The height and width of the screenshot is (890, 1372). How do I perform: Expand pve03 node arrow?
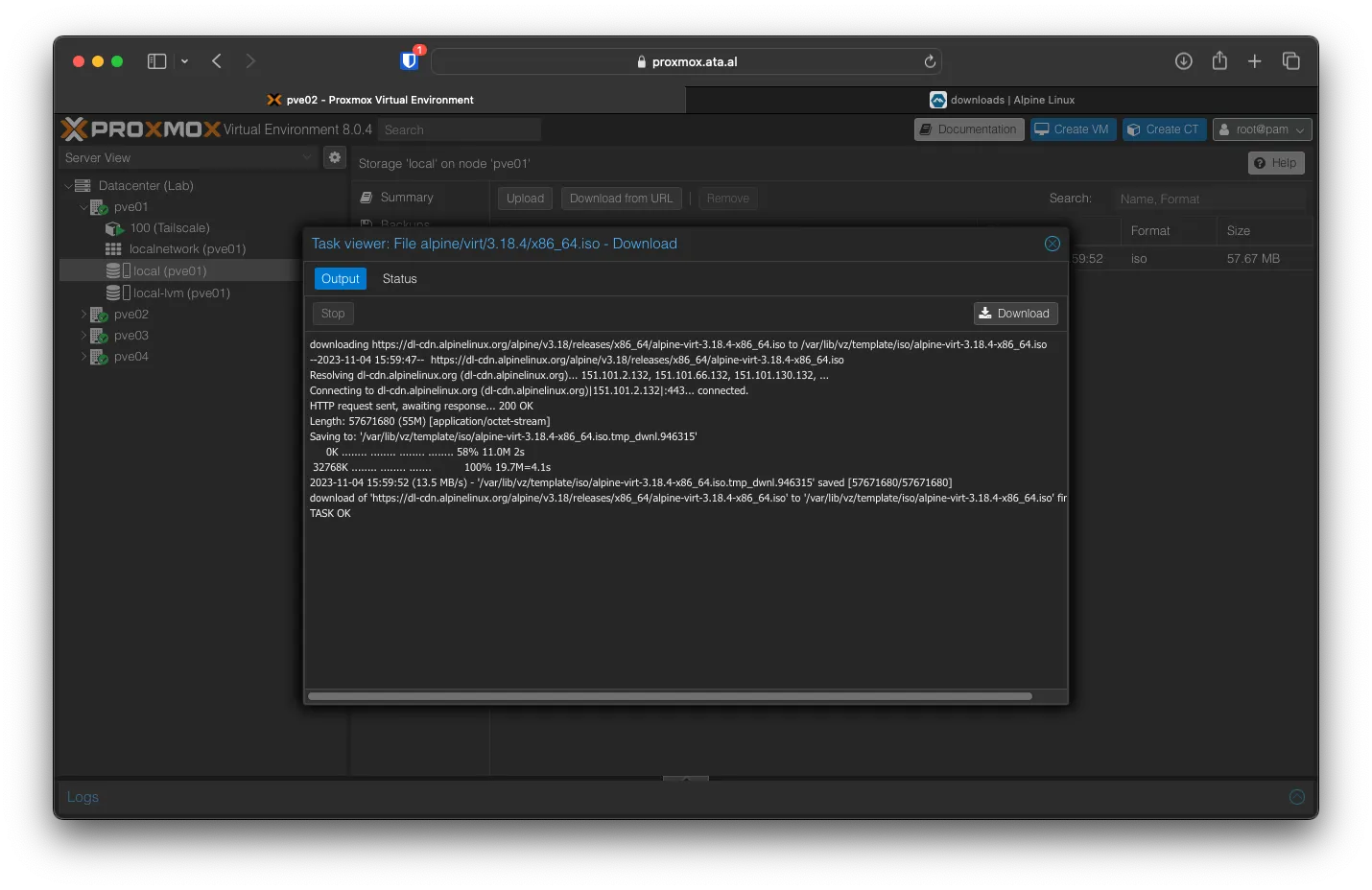(83, 336)
